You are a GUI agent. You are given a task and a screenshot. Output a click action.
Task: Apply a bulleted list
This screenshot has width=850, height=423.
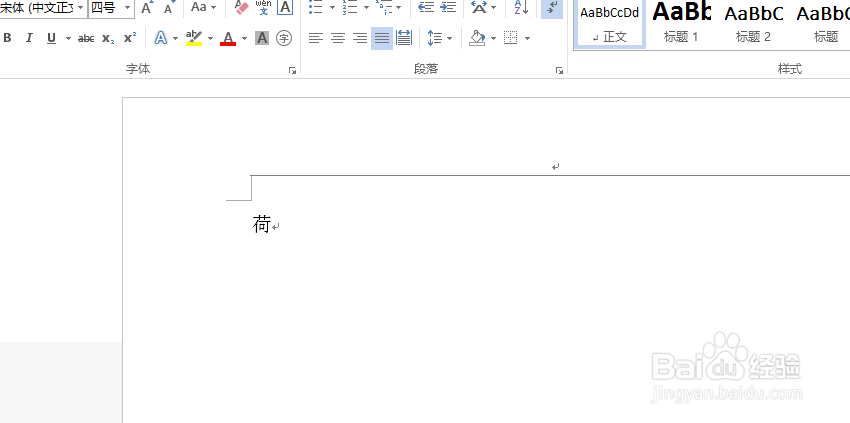click(x=317, y=8)
